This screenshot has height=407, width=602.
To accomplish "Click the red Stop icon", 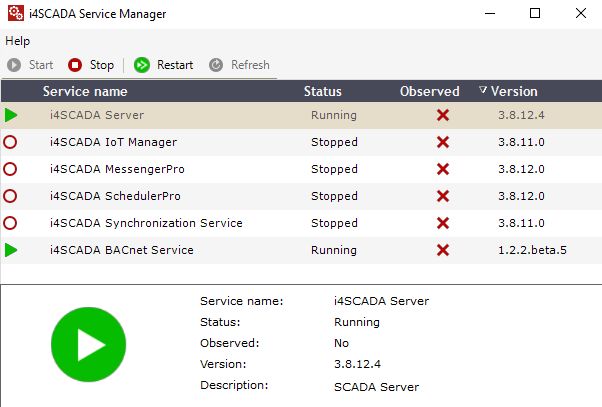I will tap(75, 65).
